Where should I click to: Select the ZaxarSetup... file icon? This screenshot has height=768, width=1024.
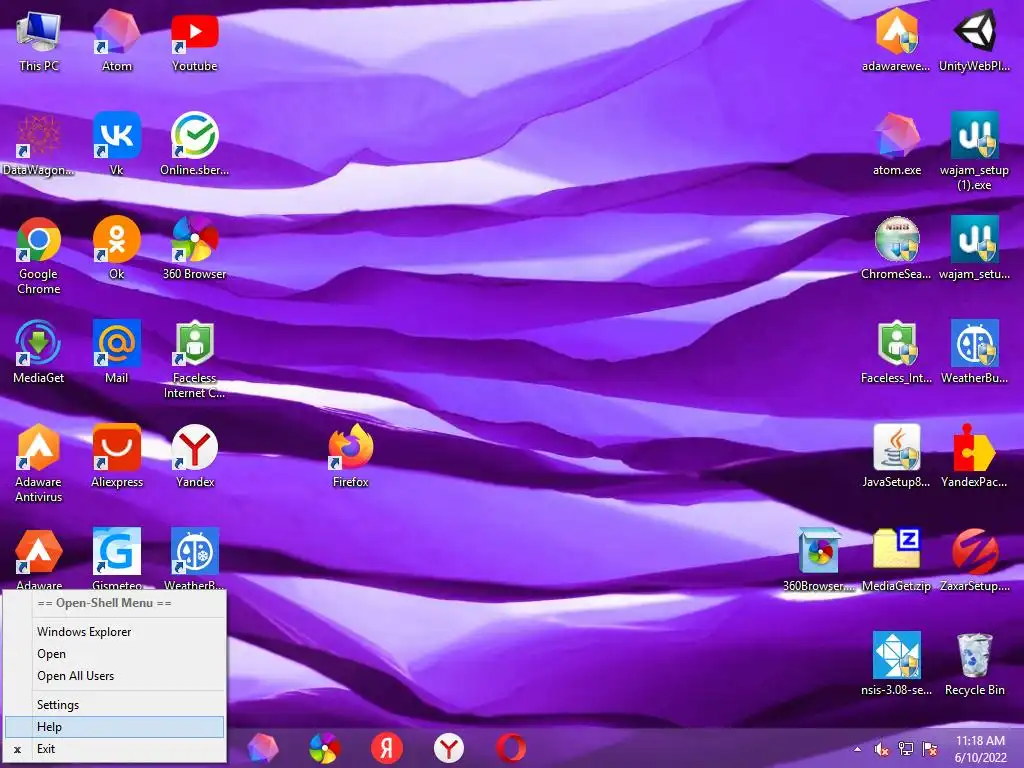click(974, 560)
